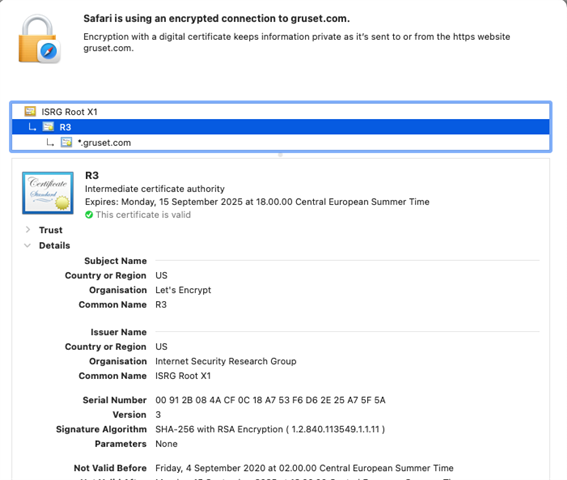Click the ISRG Root X1 certificate icon
The width and height of the screenshot is (567, 480).
click(30, 111)
